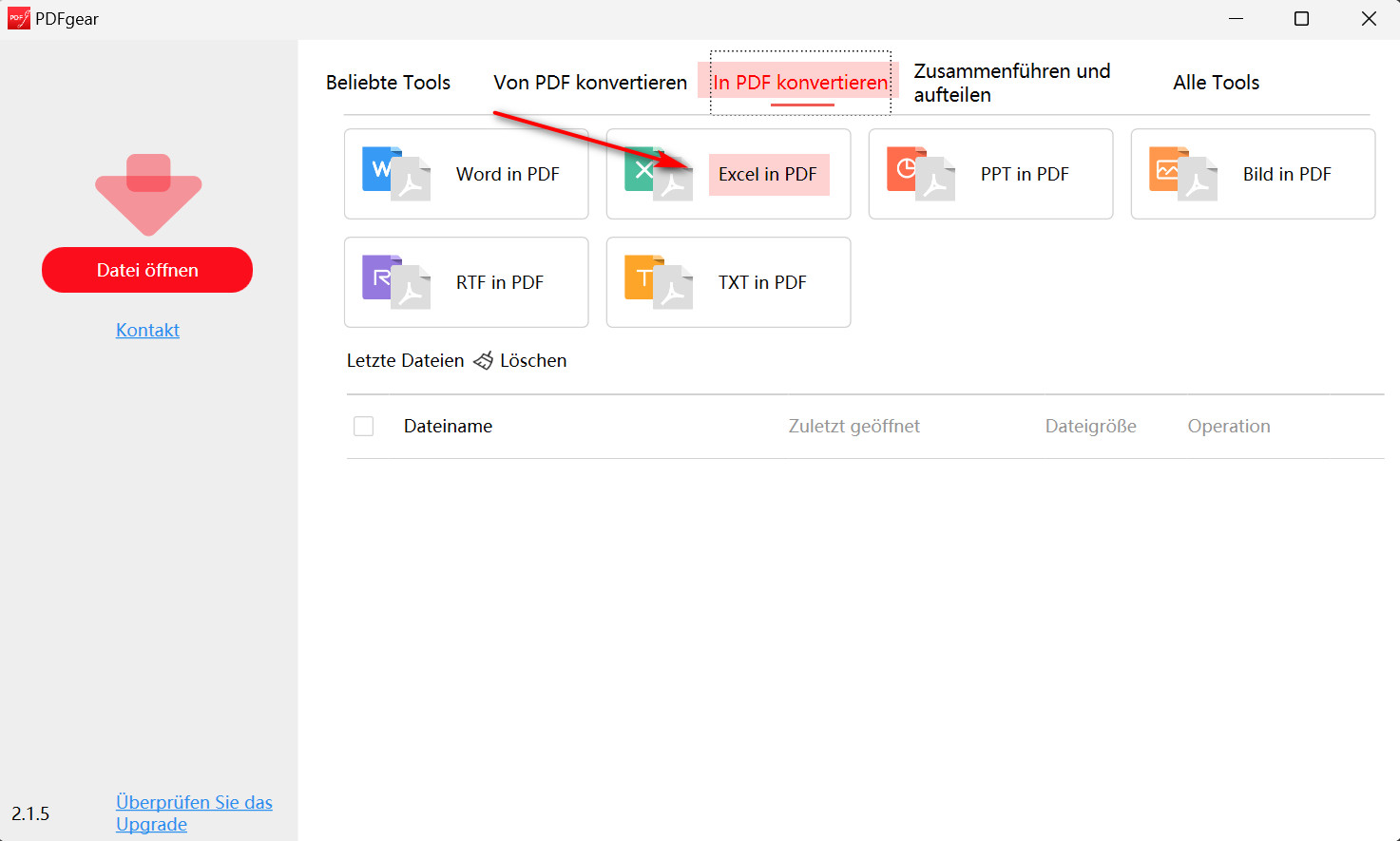This screenshot has width=1400, height=841.
Task: Maximize the PDFgear window
Action: click(1301, 18)
